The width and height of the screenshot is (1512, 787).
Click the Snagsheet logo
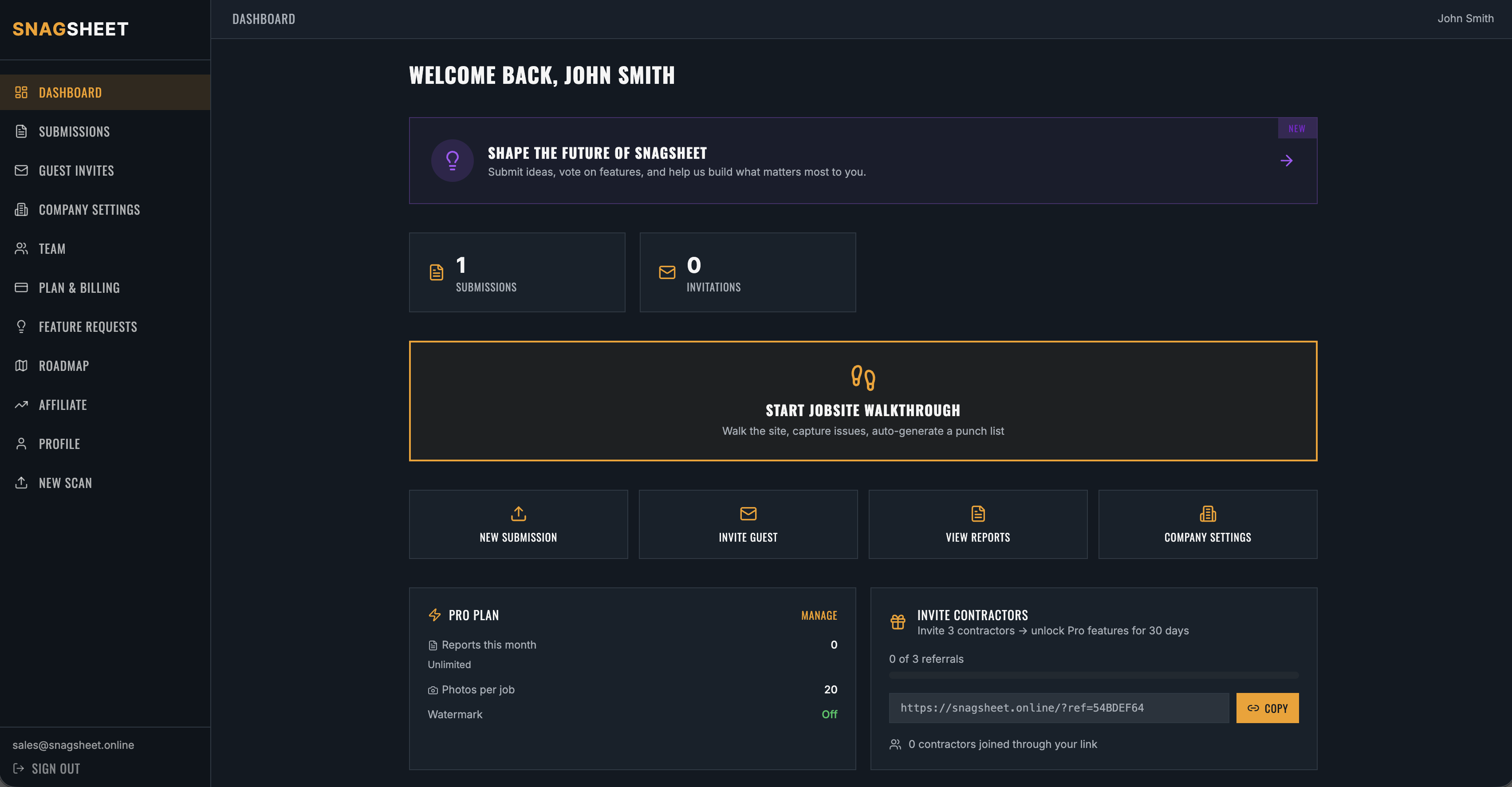click(x=71, y=29)
